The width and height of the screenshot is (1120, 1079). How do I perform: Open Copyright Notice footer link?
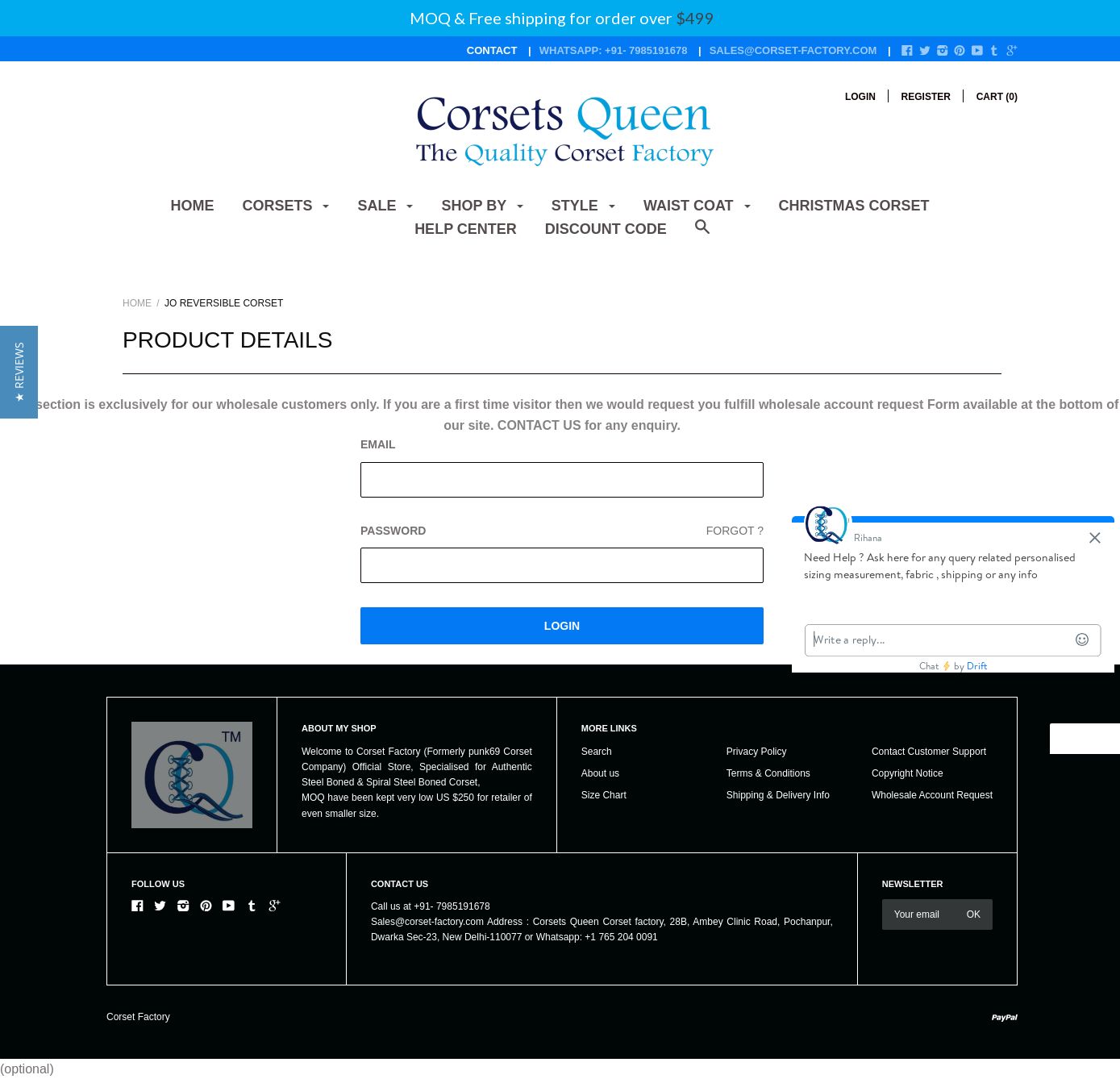coord(906,773)
